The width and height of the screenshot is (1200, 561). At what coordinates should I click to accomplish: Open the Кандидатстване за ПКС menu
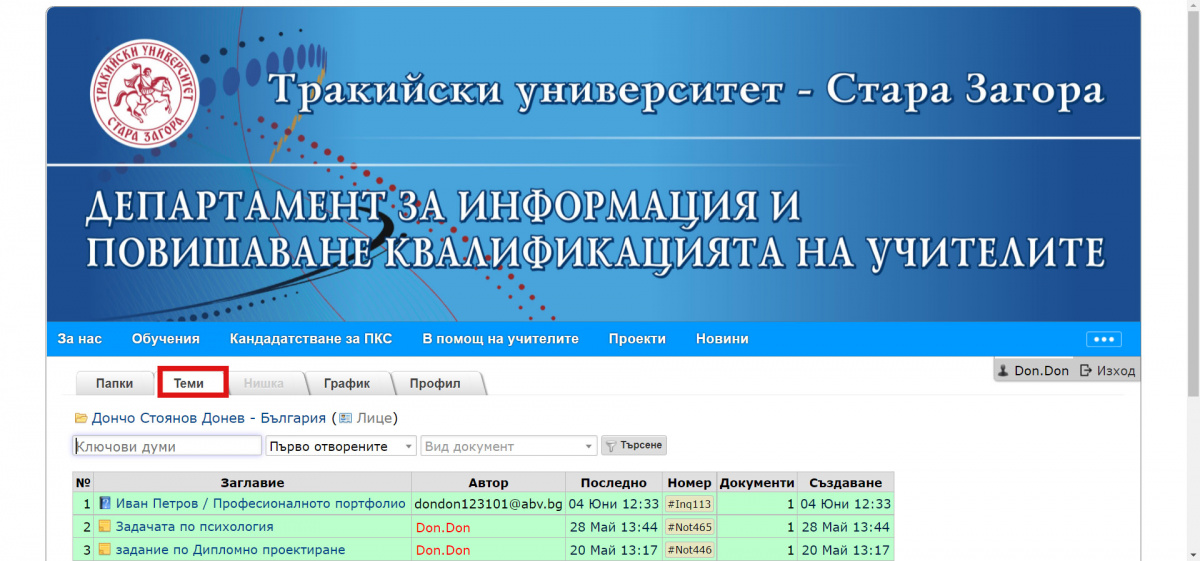[311, 339]
